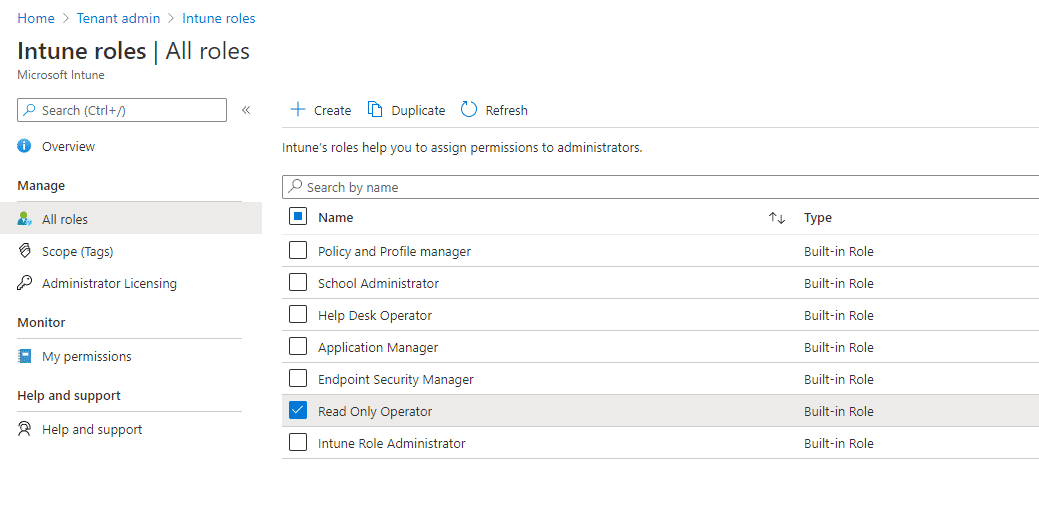Sort the list by Name arrows
This screenshot has height=506, width=1039.
tap(777, 218)
